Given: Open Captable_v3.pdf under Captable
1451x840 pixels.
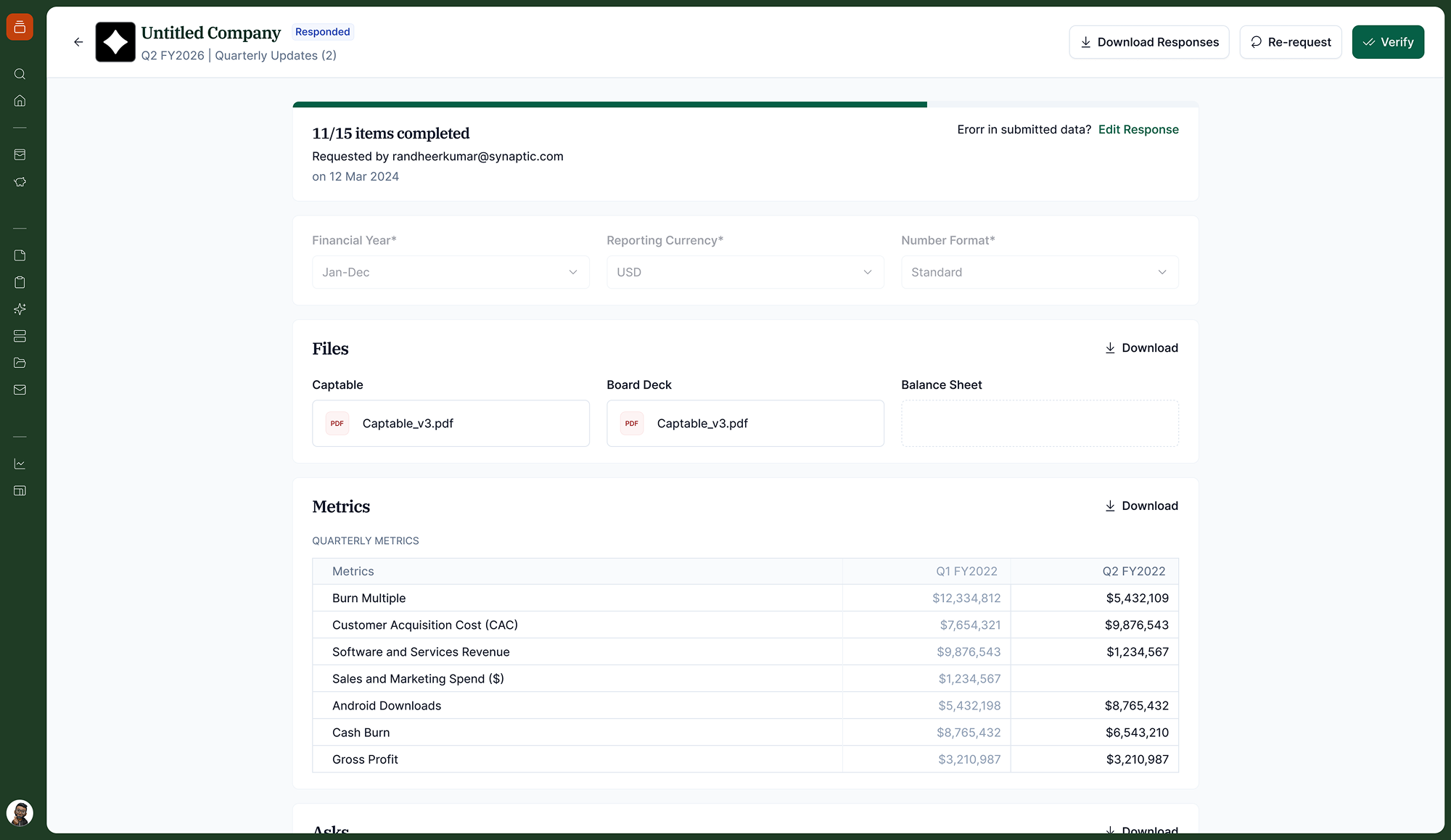Looking at the screenshot, I should (x=451, y=424).
